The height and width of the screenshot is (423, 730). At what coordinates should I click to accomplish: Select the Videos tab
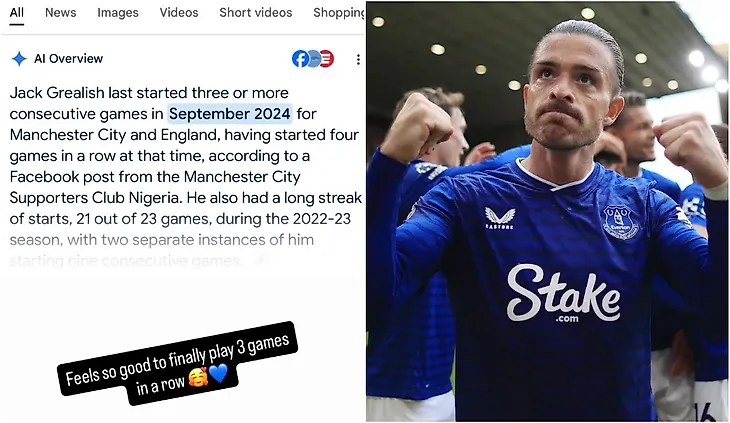click(179, 13)
